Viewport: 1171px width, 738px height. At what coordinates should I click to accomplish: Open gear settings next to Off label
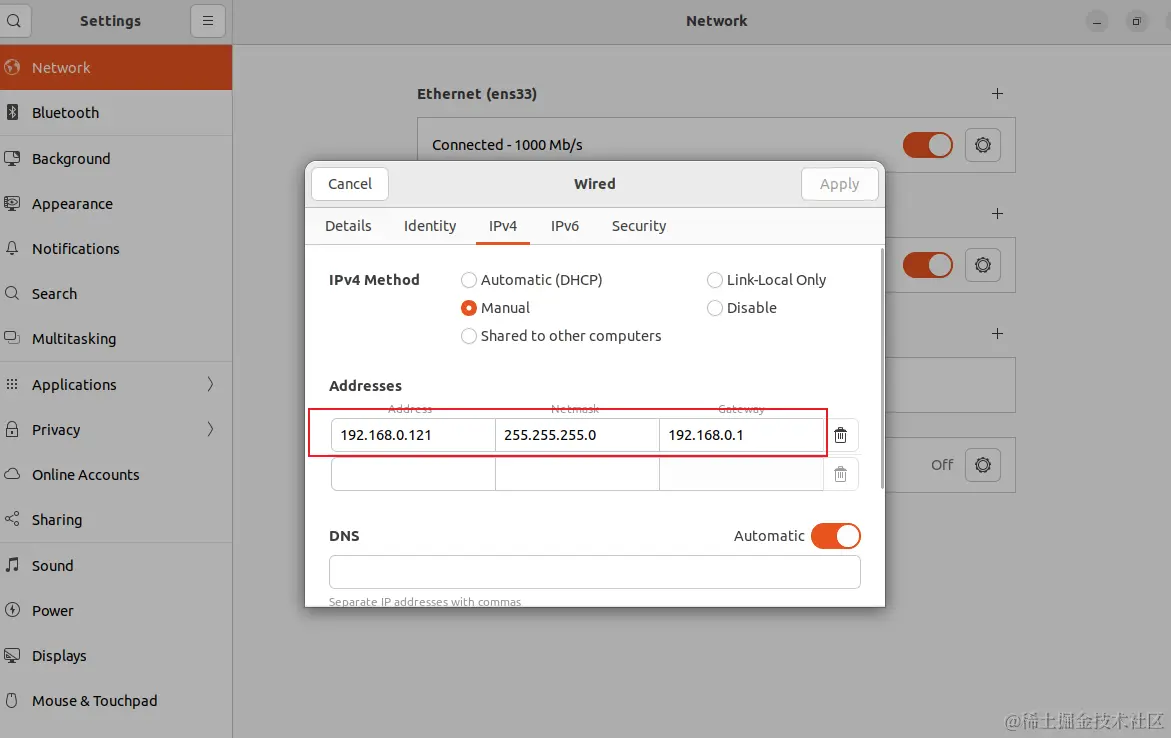(x=983, y=465)
